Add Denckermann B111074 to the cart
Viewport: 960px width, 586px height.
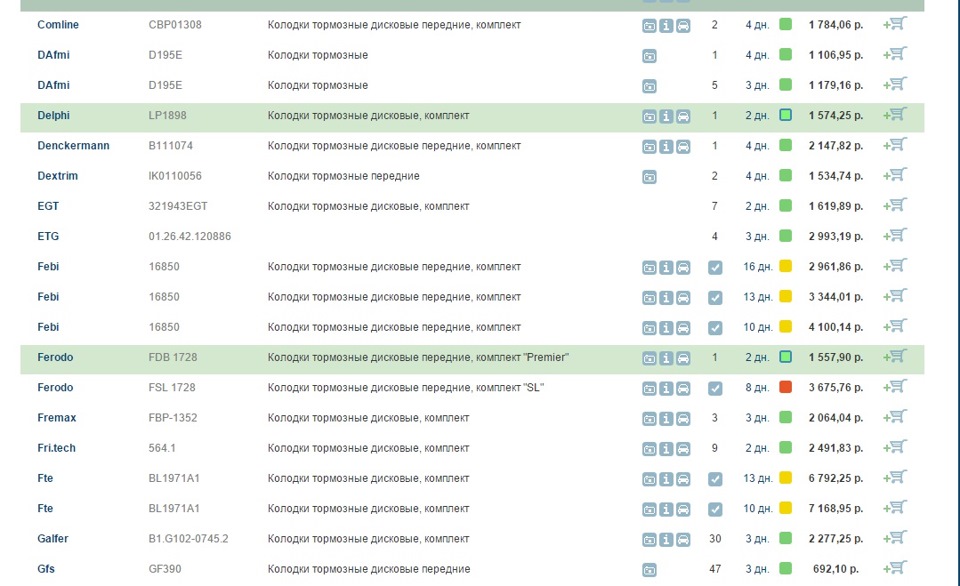click(894, 145)
